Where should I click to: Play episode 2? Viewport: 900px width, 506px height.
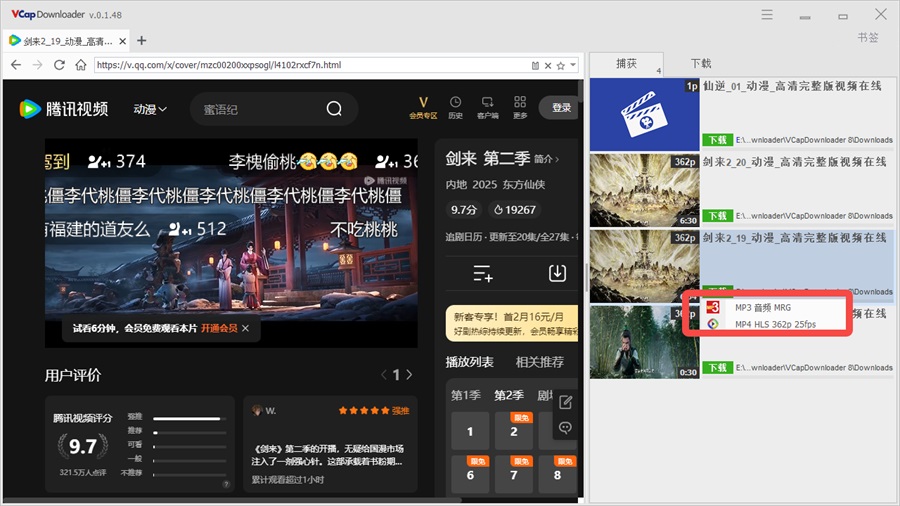(514, 431)
